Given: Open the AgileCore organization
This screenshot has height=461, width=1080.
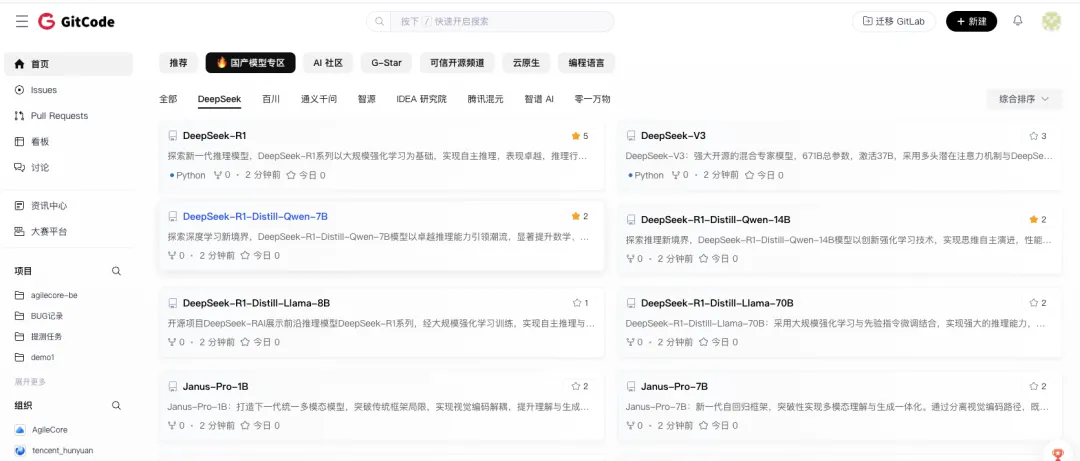Looking at the screenshot, I should coord(50,430).
